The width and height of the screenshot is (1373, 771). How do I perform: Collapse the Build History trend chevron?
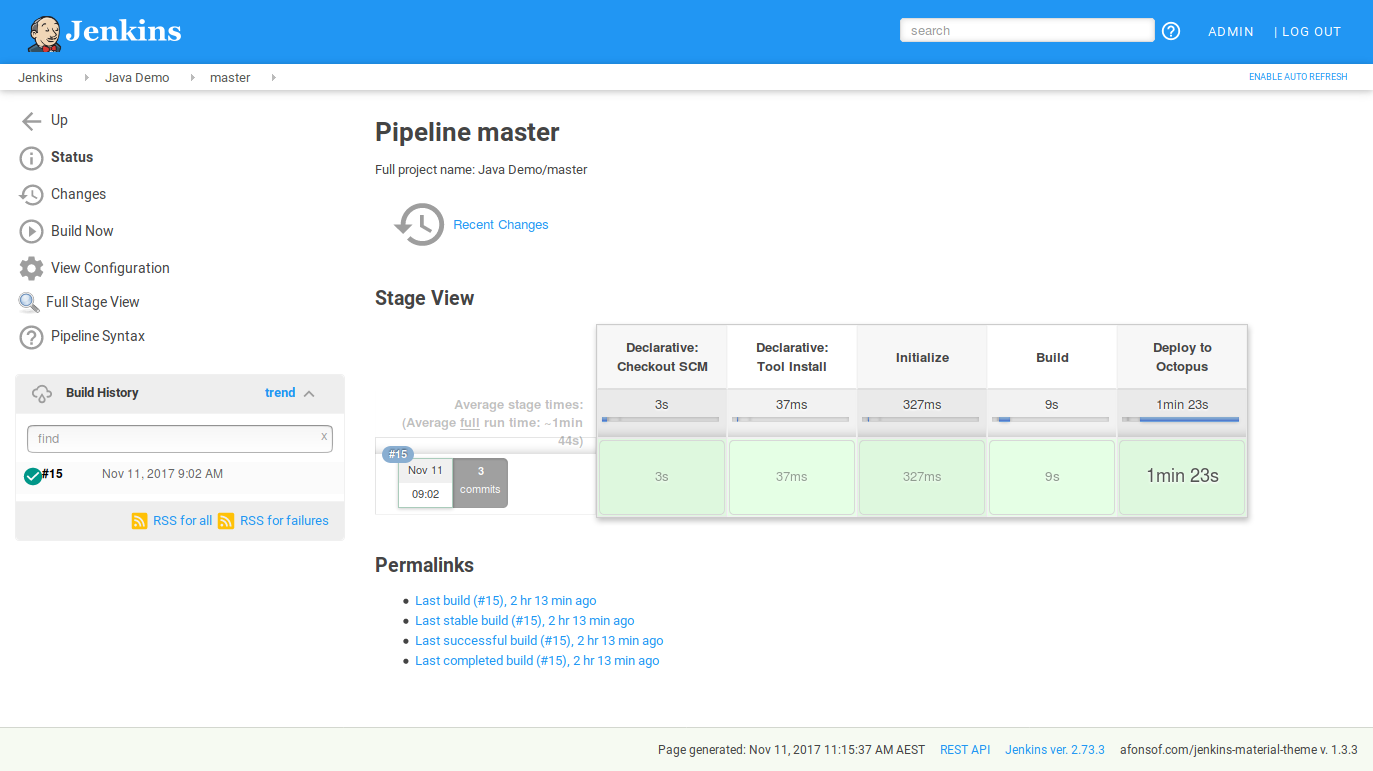click(308, 393)
